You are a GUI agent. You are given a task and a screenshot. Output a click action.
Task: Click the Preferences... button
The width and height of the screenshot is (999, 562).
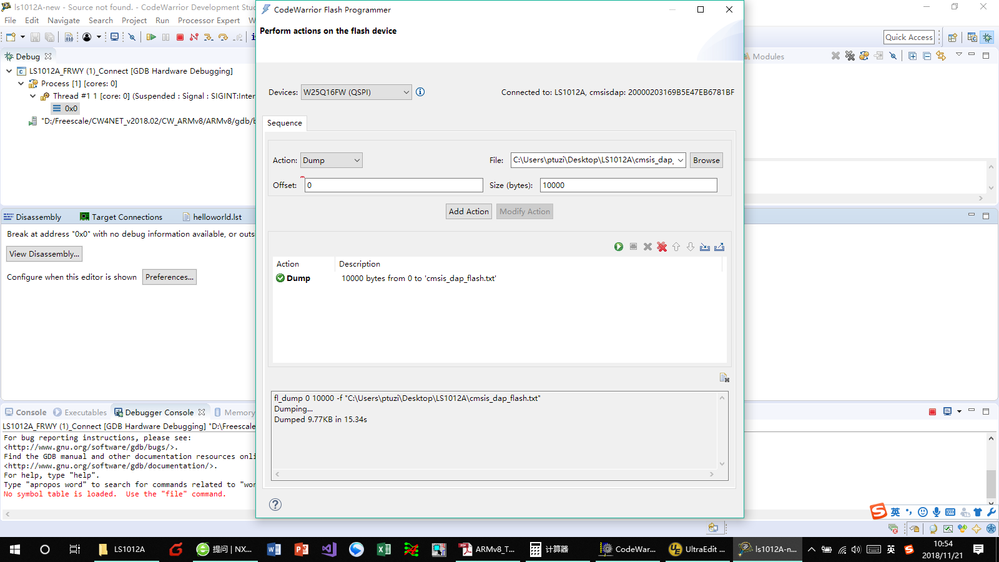(x=169, y=277)
